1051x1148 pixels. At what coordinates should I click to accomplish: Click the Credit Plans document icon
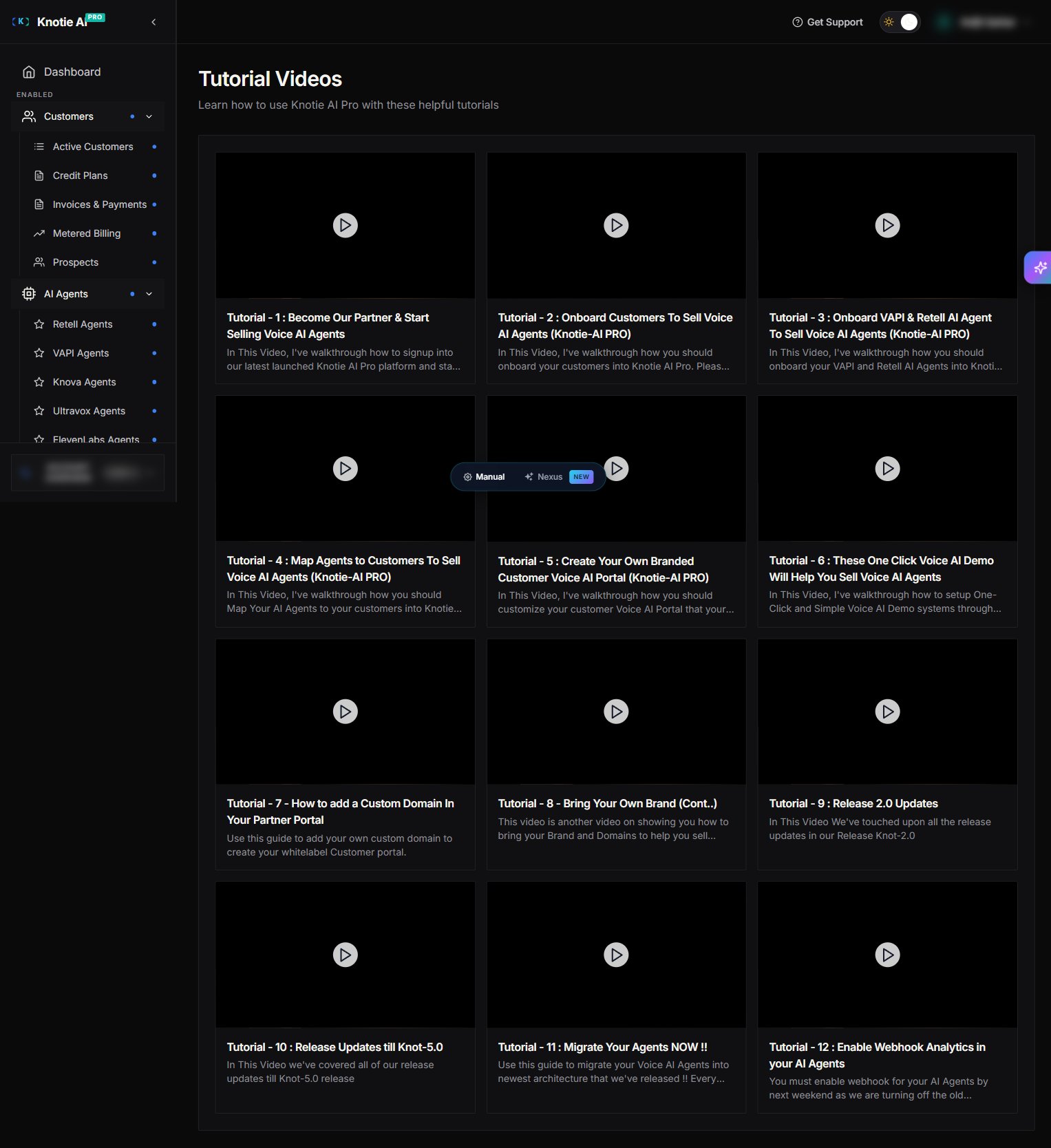(39, 176)
